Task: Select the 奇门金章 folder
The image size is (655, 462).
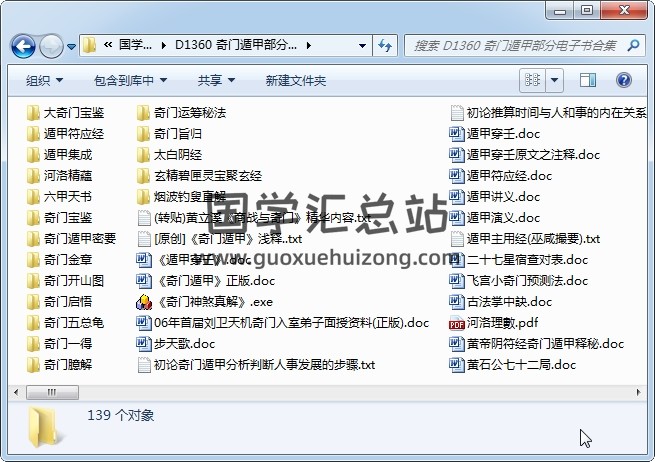Action: pos(59,259)
